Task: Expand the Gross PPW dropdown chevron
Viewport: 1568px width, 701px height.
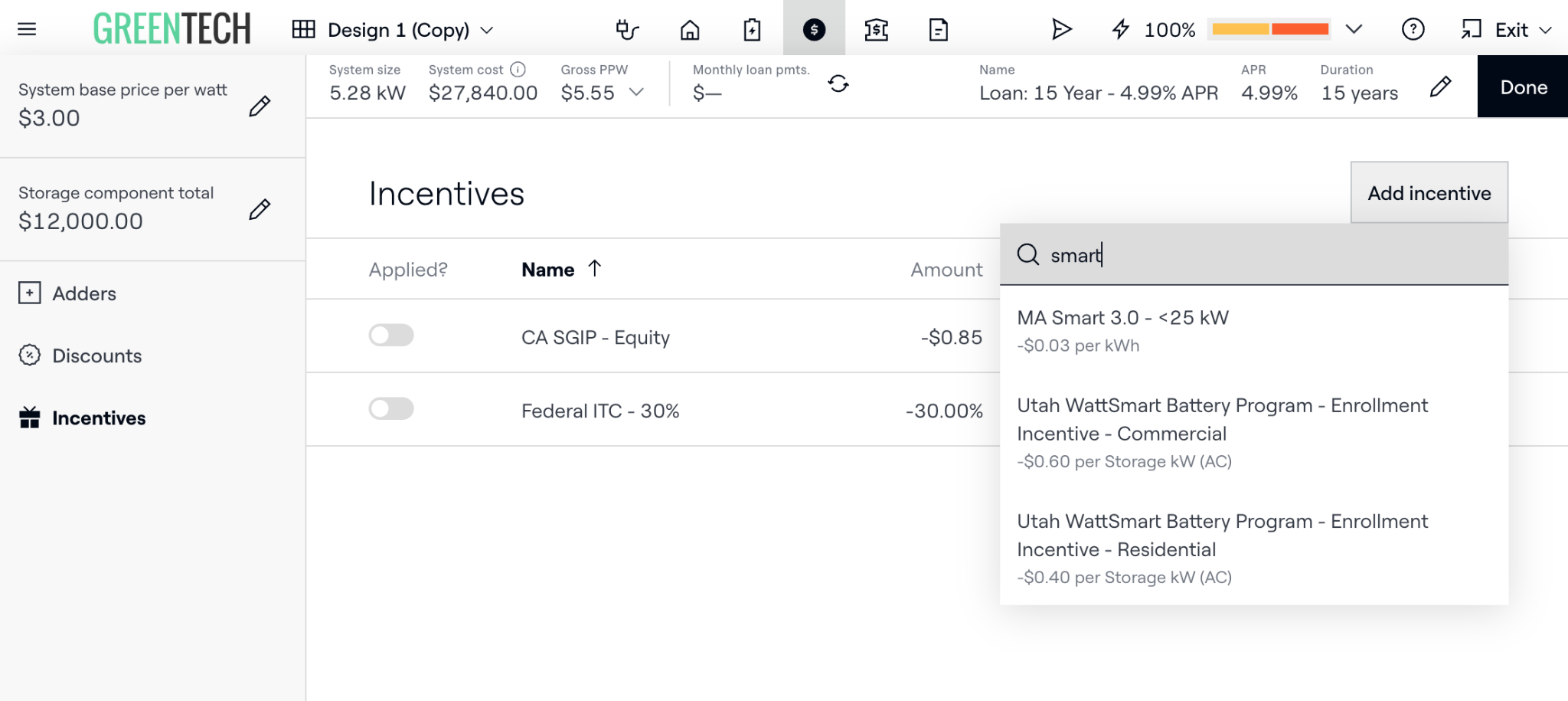Action: pos(636,93)
